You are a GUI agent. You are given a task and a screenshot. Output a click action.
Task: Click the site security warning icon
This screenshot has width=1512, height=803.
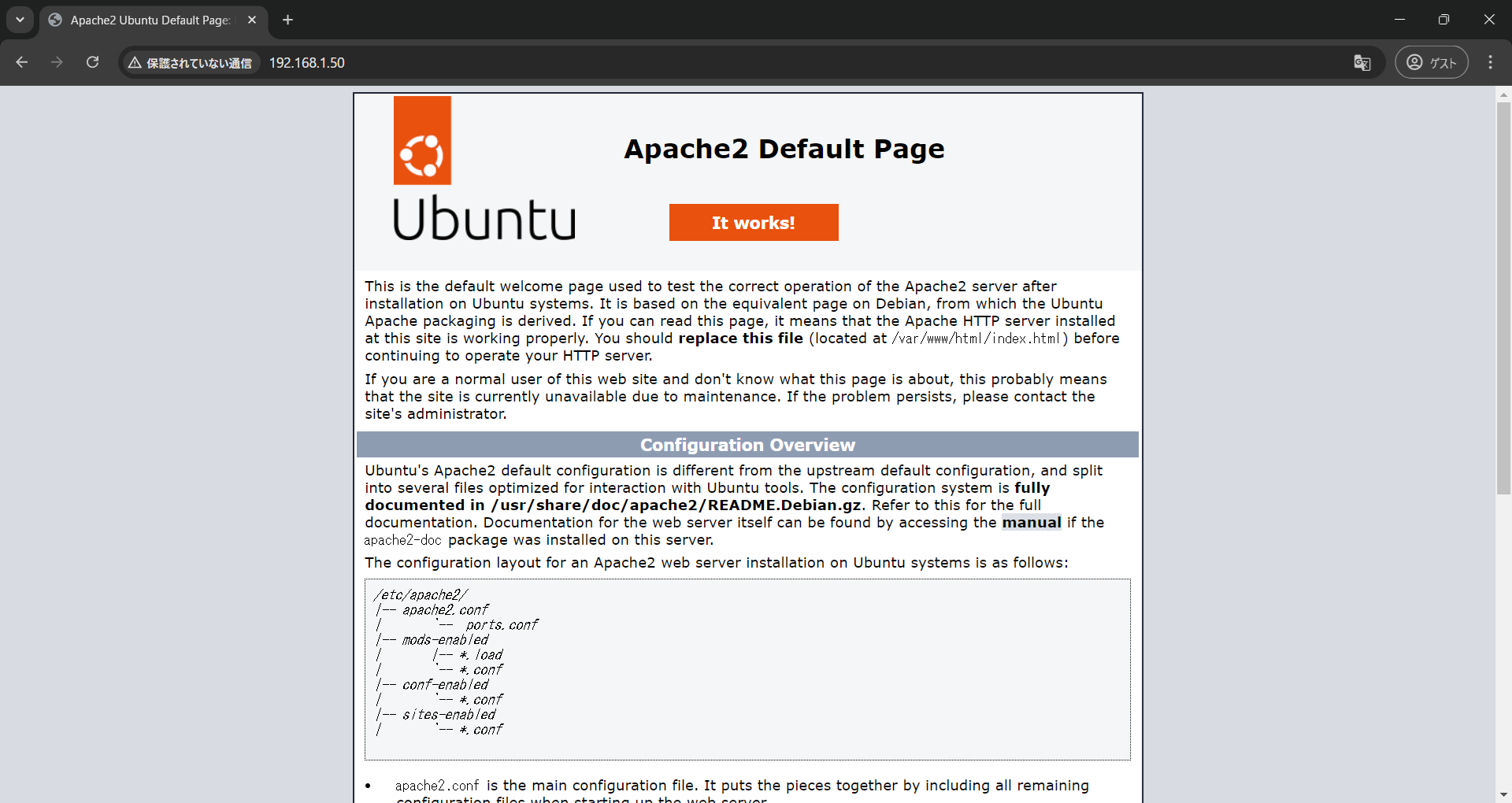click(134, 63)
